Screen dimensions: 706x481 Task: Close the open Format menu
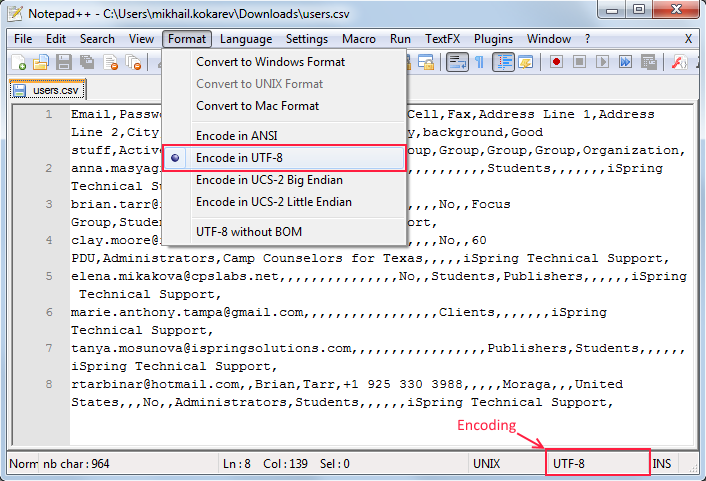[187, 39]
